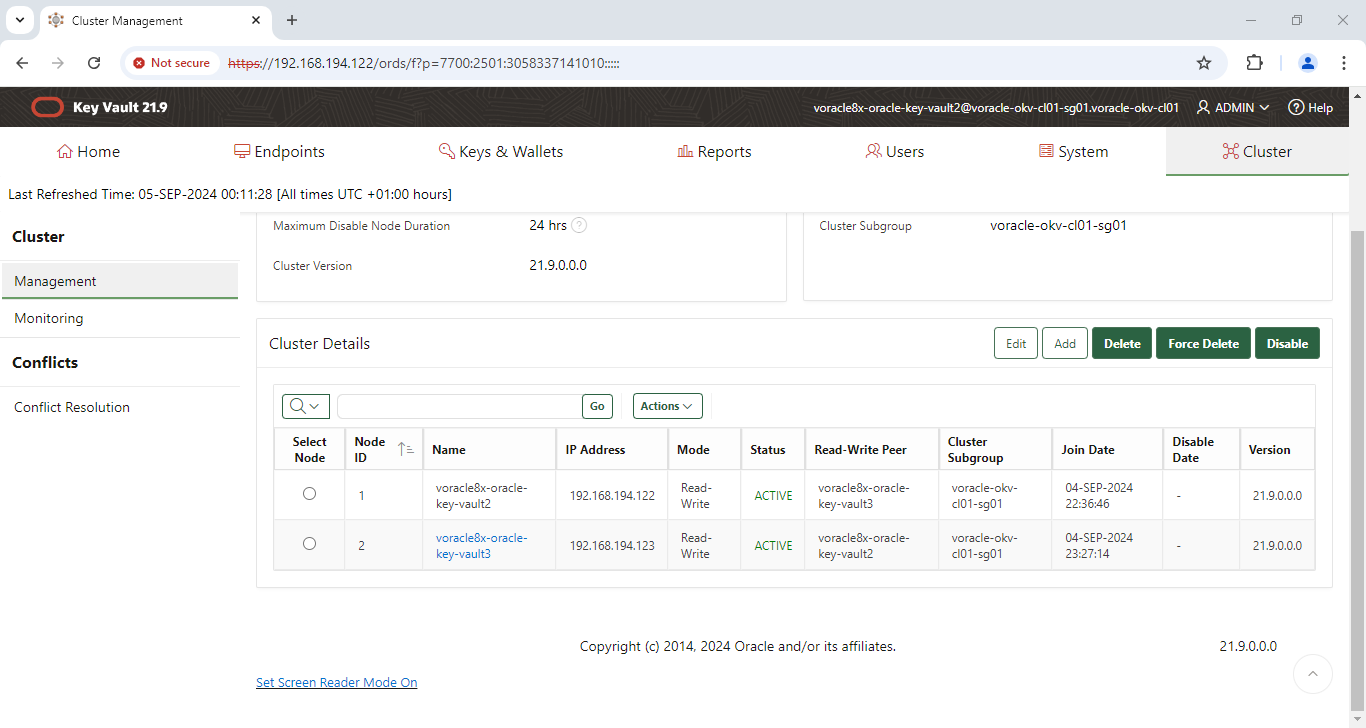Open voracle8x-oracle-key-vault3 node link
Viewport: 1366px width, 728px height.
pos(482,545)
